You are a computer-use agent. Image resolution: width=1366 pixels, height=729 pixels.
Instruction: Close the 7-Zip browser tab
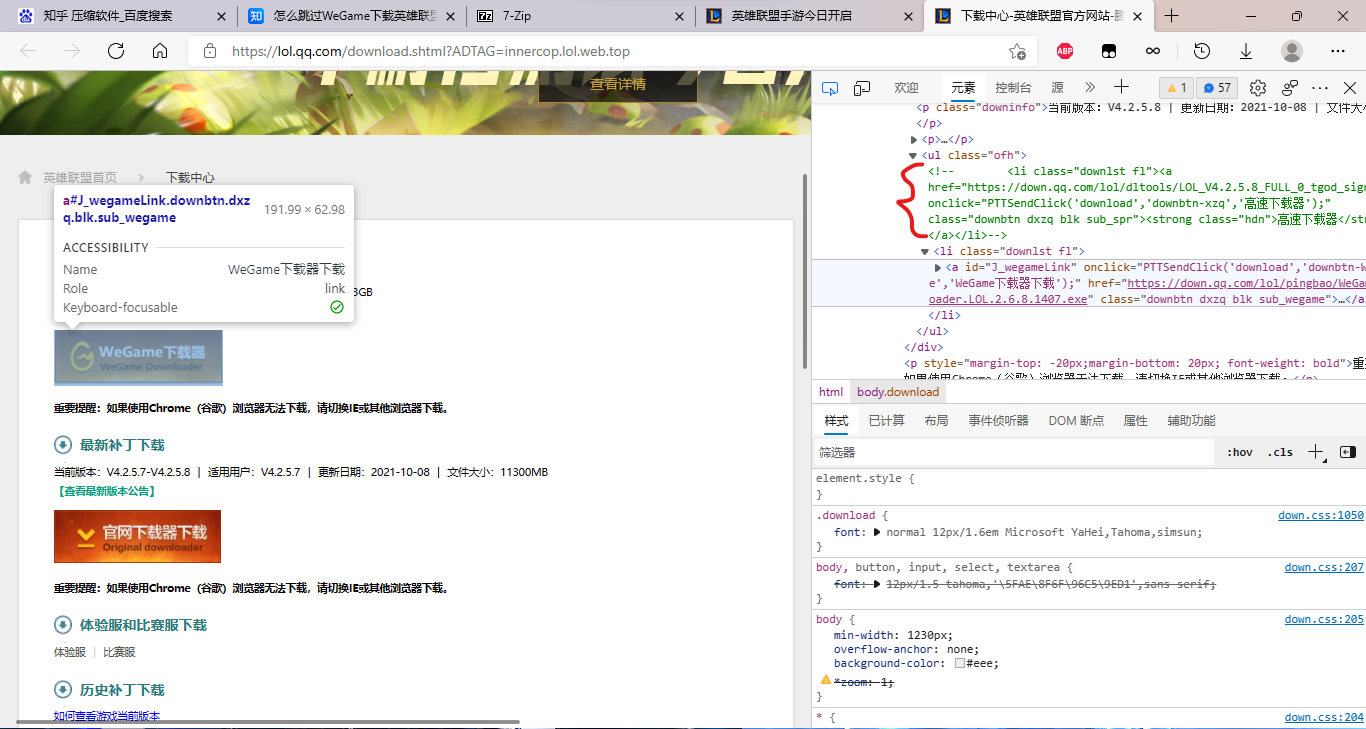coord(679,16)
